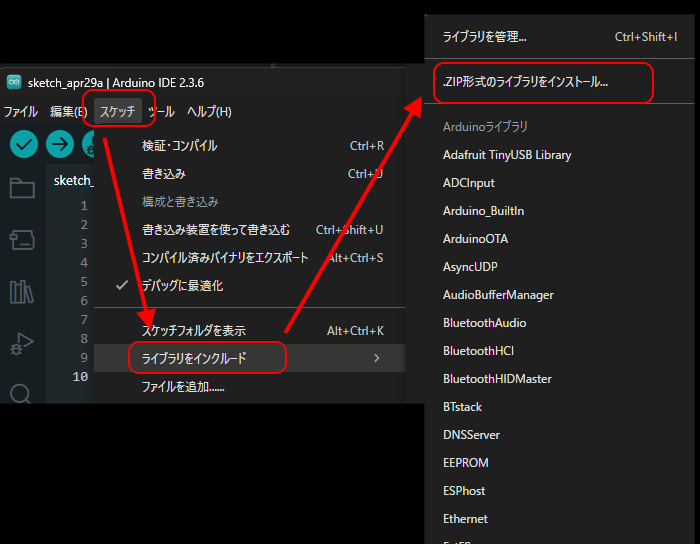Viewport: 700px width, 544px height.
Task: Choose 書き込み menu entry
Action: 250,174
